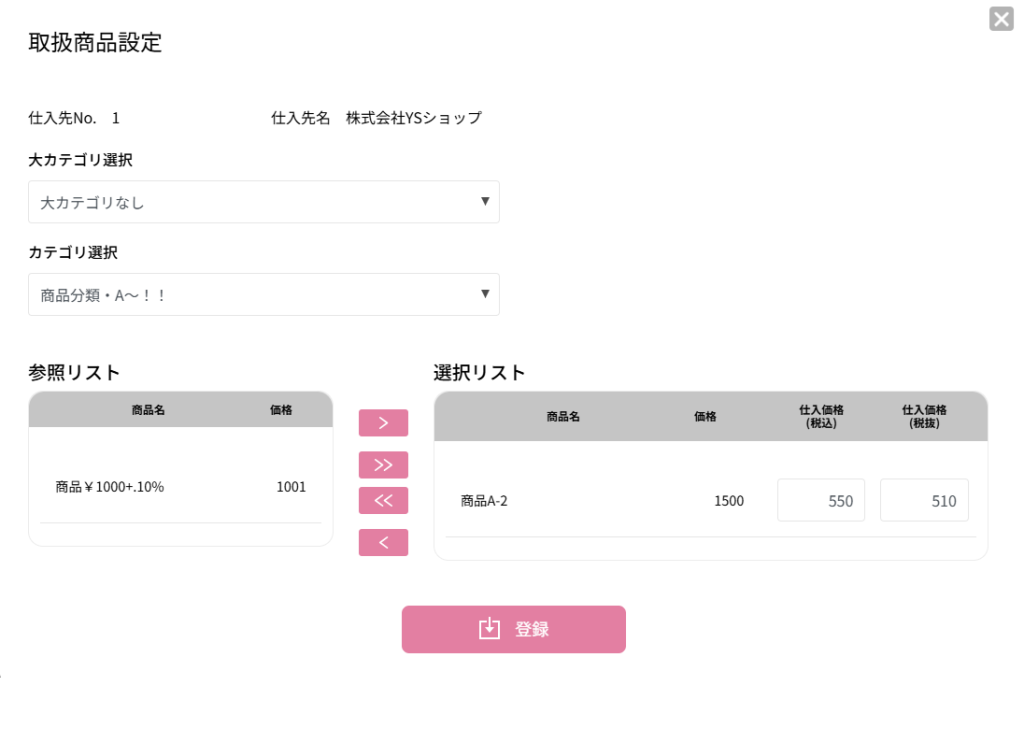Viewport: 1024px width, 743px height.
Task: Open the 大カテゴリ選択 dropdown
Action: pos(263,202)
